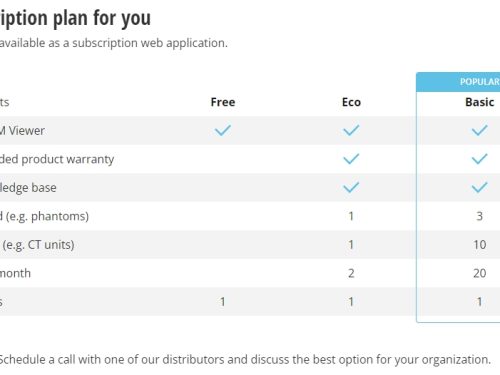Image resolution: width=500 pixels, height=375 pixels.
Task: Click Basic knowledge base checkmark icon
Action: (x=479, y=187)
